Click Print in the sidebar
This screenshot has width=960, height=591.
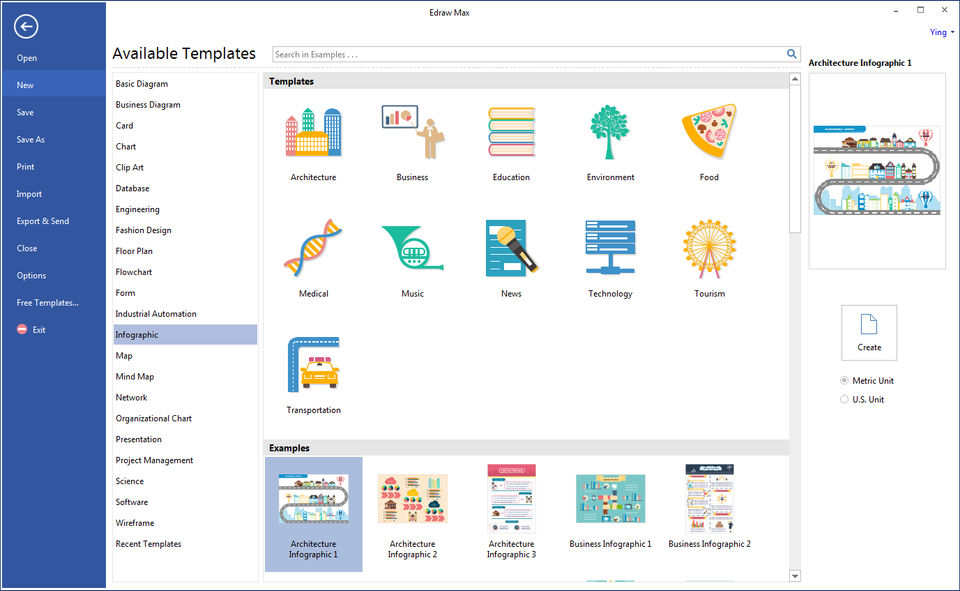pyautogui.click(x=25, y=167)
